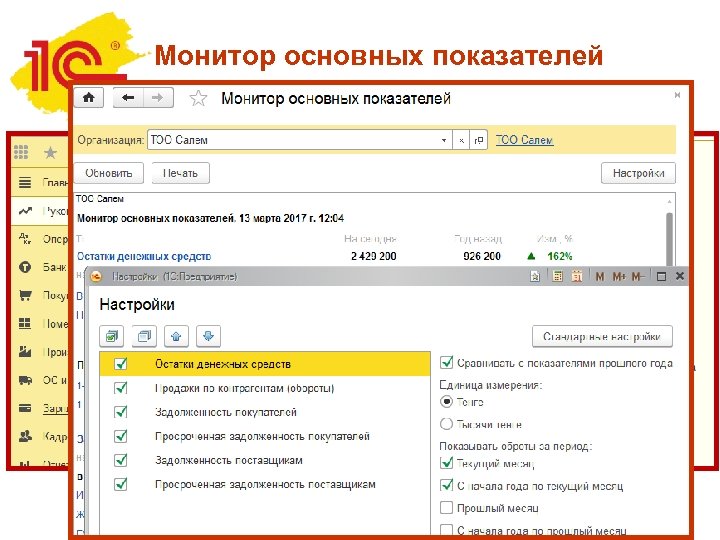Open the Главное hamburger menu icon
The image size is (720, 540).
(x=25, y=183)
